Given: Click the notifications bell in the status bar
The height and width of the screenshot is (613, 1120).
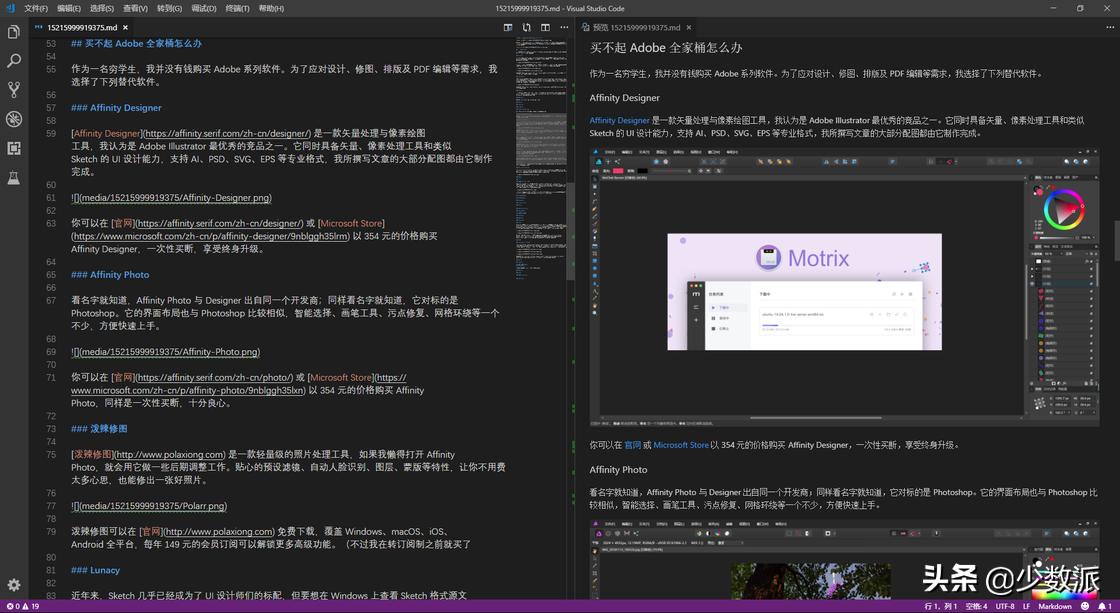Looking at the screenshot, I should 1103,606.
